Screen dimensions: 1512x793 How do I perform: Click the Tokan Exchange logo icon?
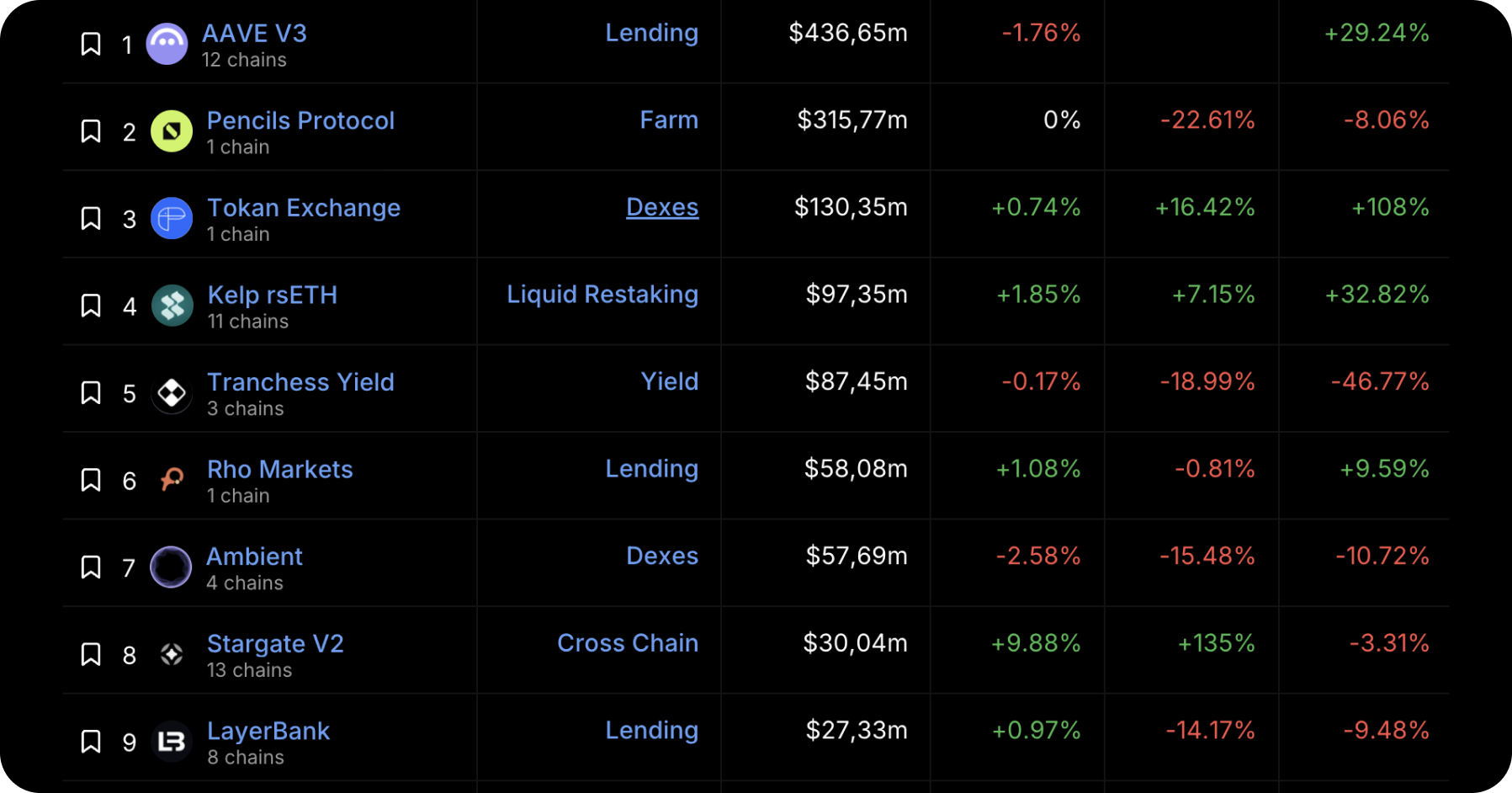point(172,219)
